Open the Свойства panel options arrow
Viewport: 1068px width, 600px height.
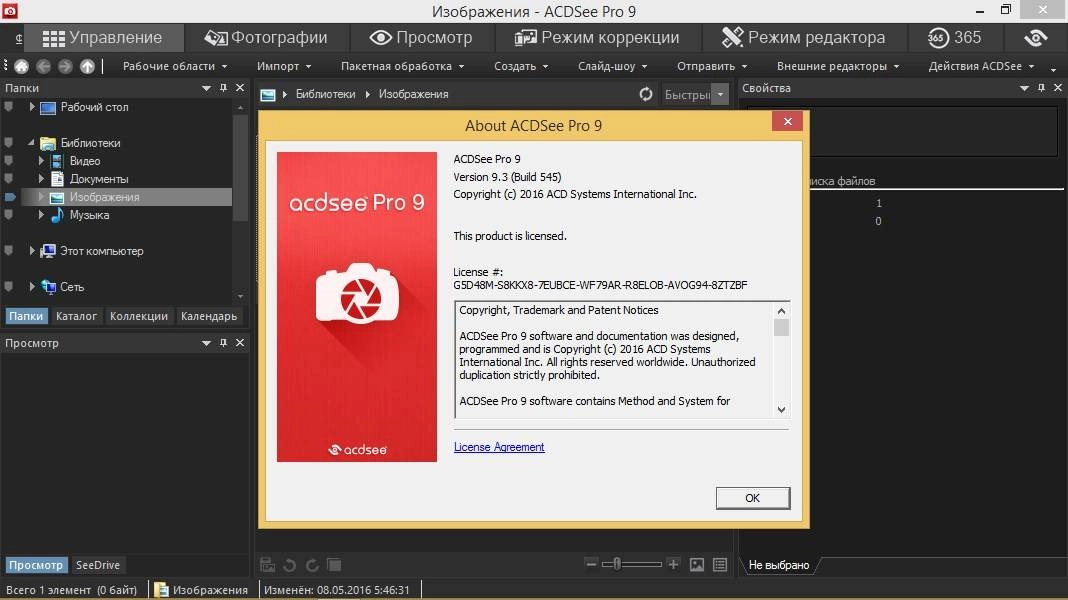(x=1024, y=88)
